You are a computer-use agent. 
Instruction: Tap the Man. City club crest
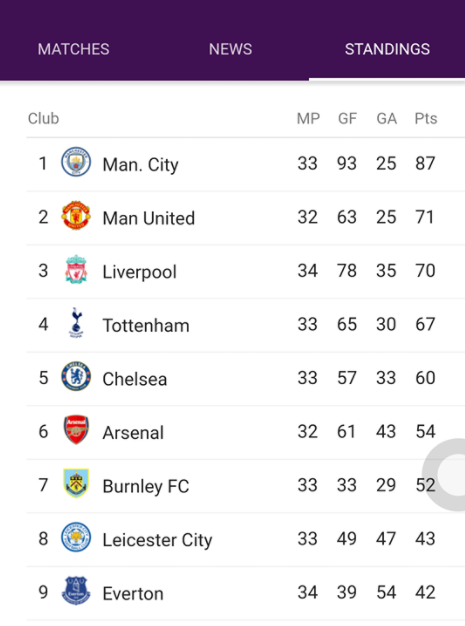(76, 162)
